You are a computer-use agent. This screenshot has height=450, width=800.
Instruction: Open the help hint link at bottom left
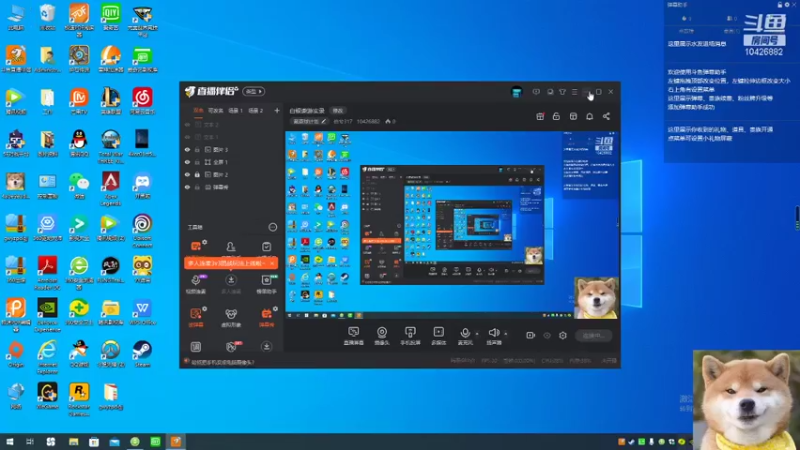tap(222, 362)
